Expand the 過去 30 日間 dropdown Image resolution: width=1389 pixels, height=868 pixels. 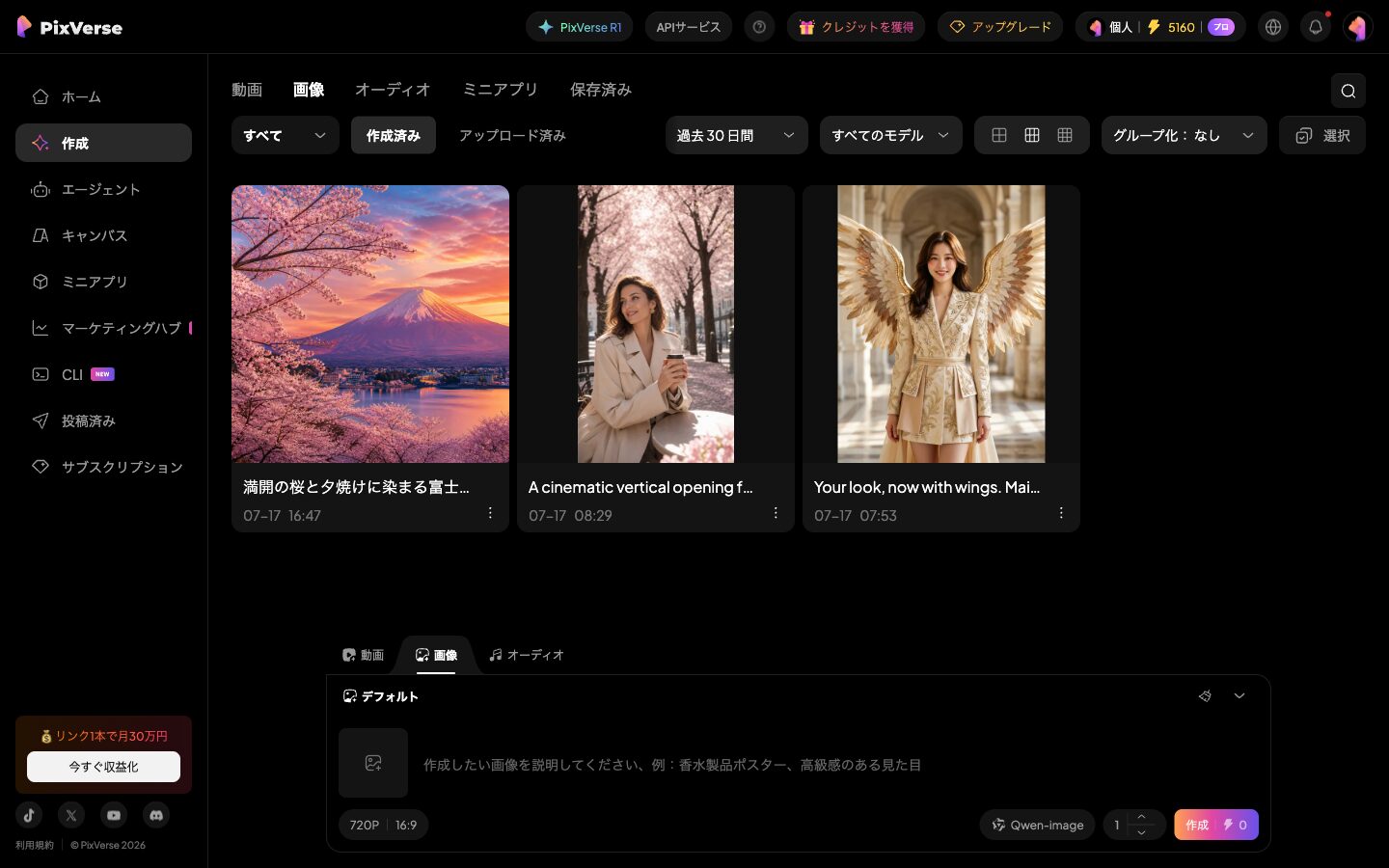click(737, 135)
